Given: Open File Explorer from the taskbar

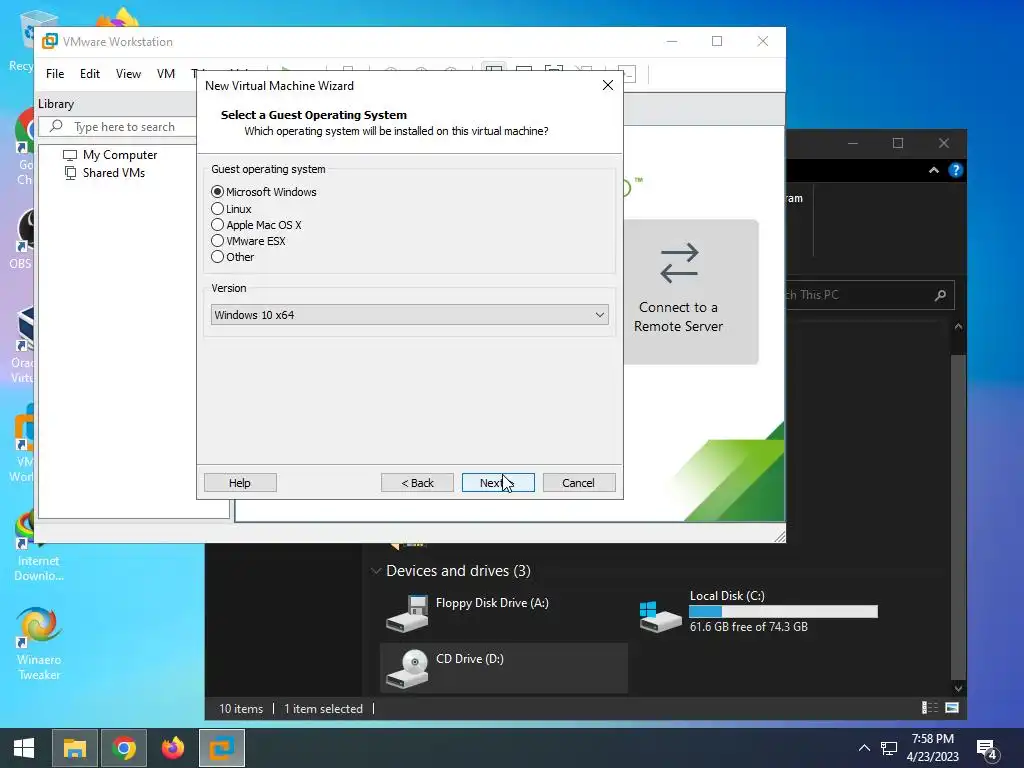Looking at the screenshot, I should (74, 748).
